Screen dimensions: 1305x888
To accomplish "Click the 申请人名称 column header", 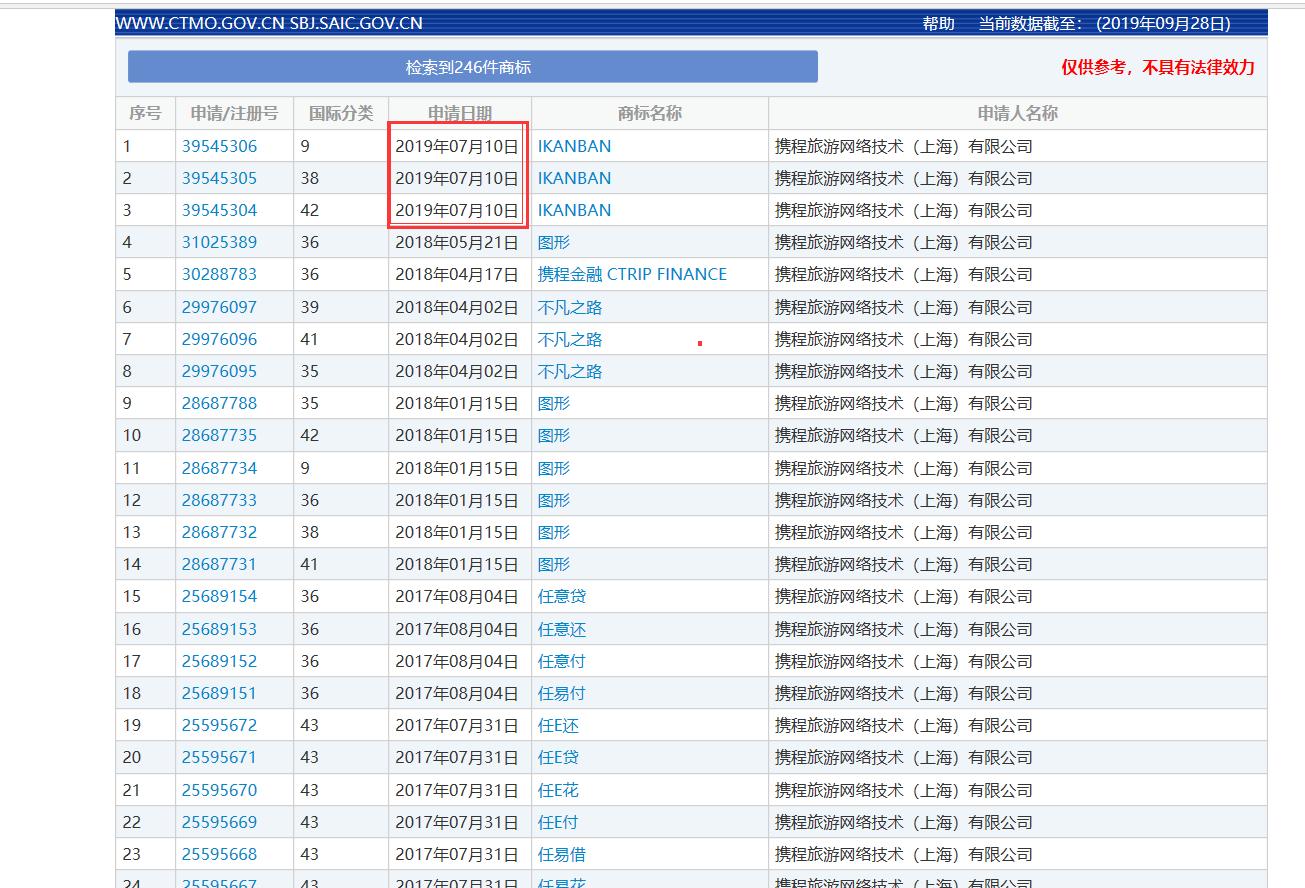I will coord(1018,113).
